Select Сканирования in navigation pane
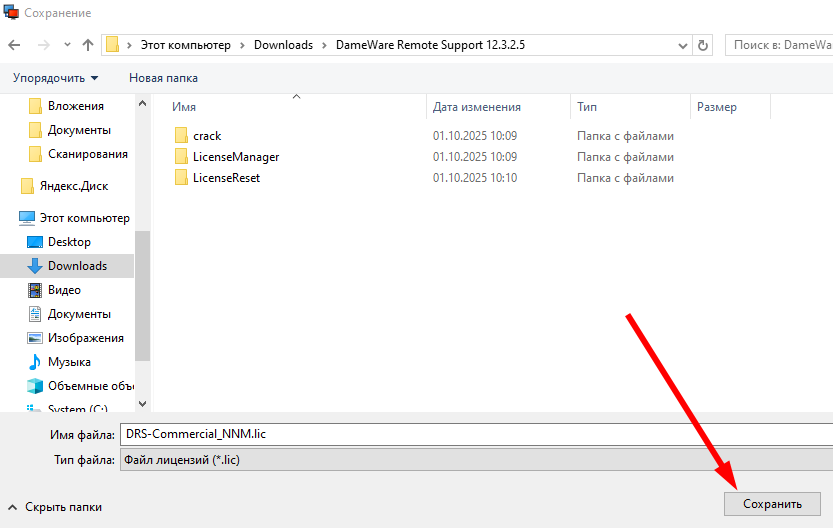Viewport: 833px width, 528px height. tap(88, 154)
